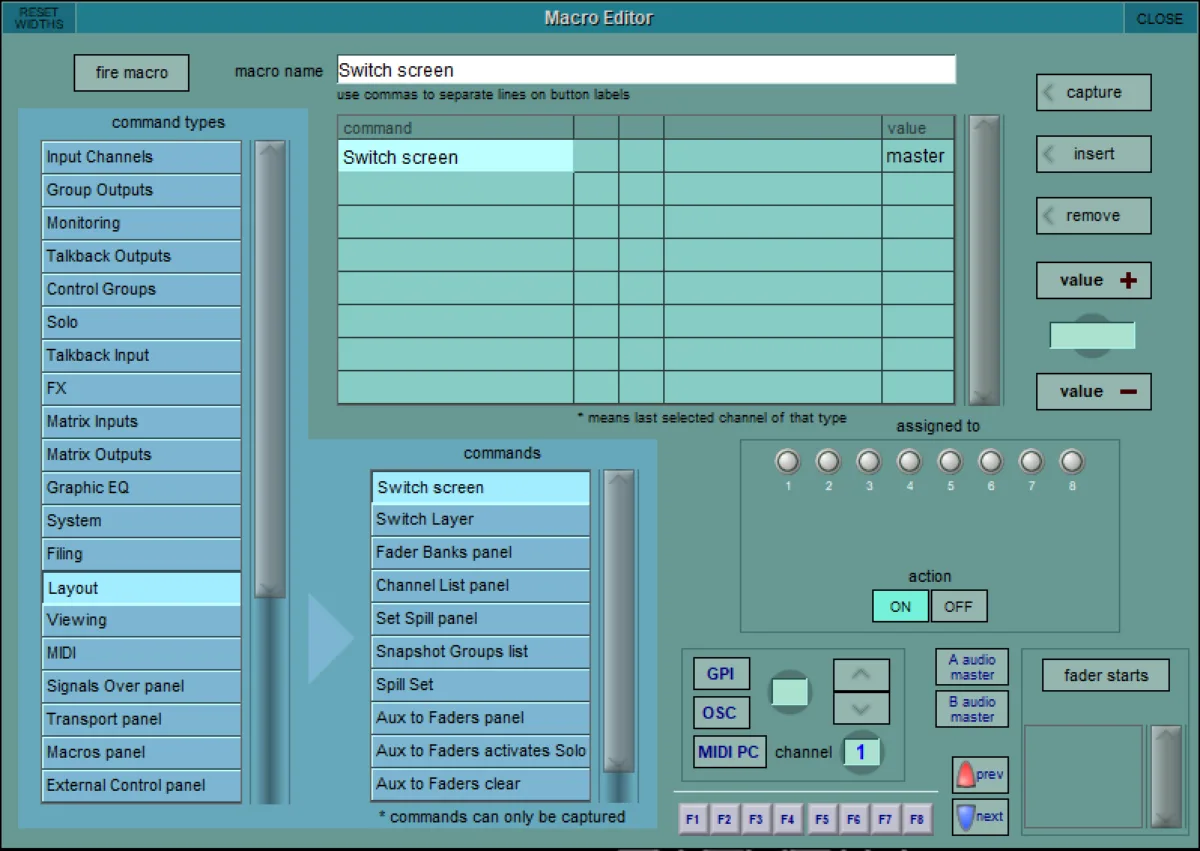
Task: Click the GPI up arrow stepper
Action: click(861, 675)
